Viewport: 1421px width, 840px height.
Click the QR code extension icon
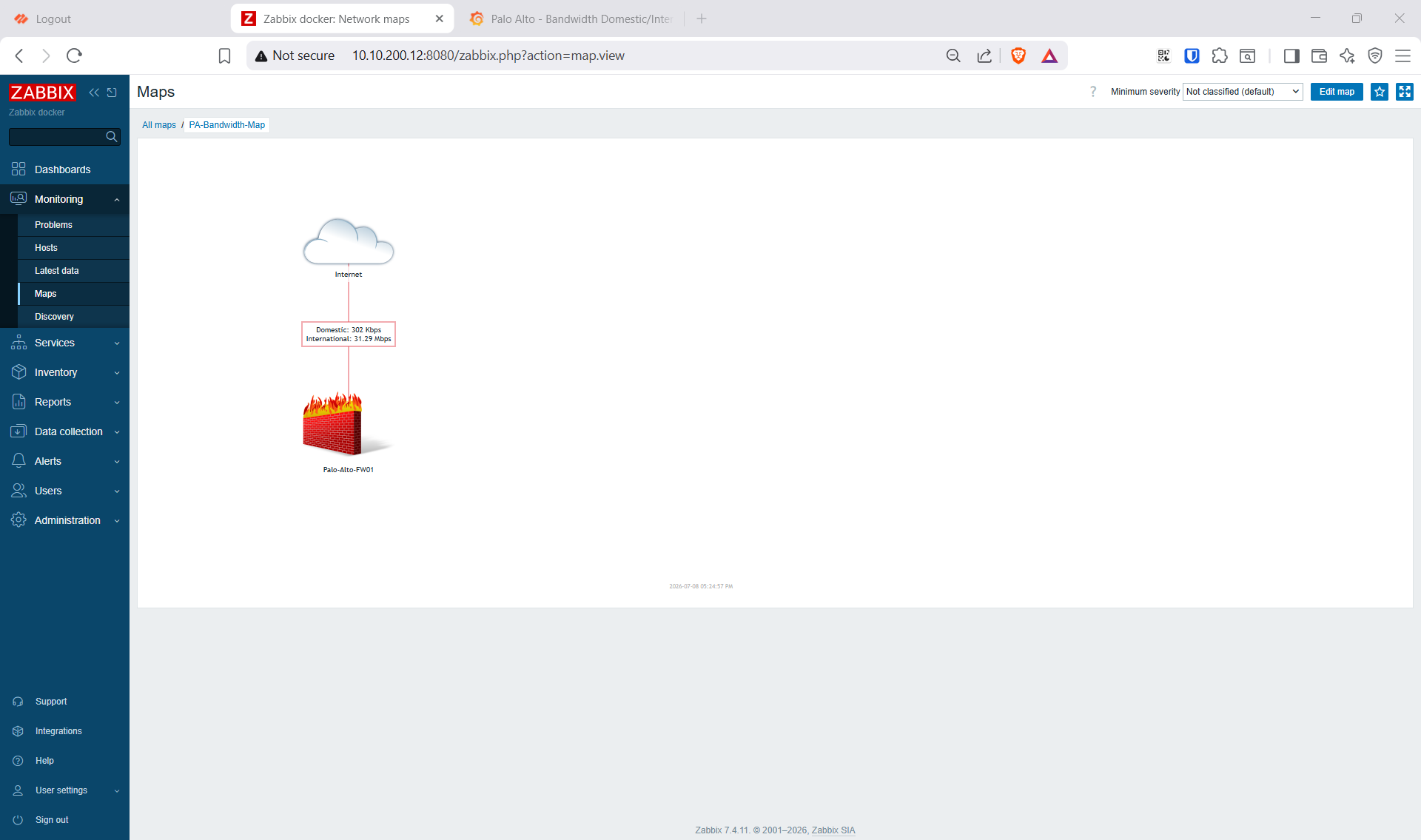coord(1163,56)
